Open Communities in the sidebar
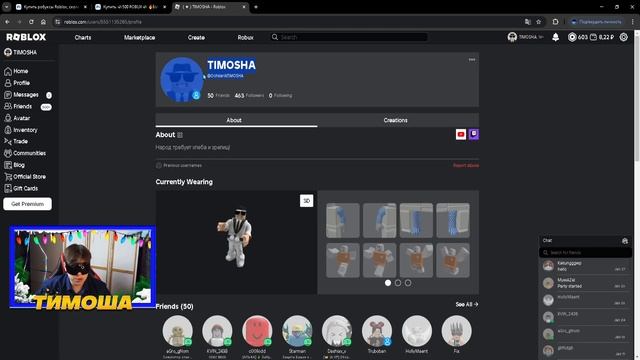640x360 pixels. [24, 153]
